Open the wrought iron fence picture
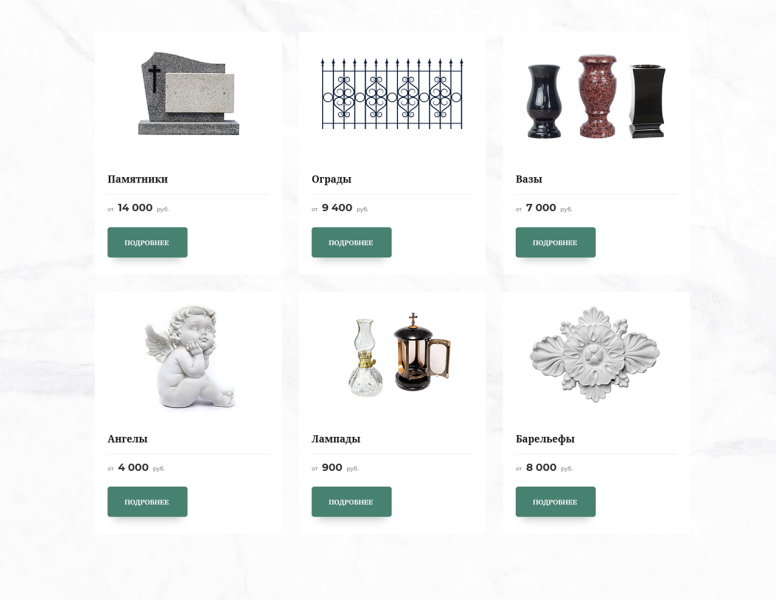This screenshot has height=600, width=776. tap(392, 94)
